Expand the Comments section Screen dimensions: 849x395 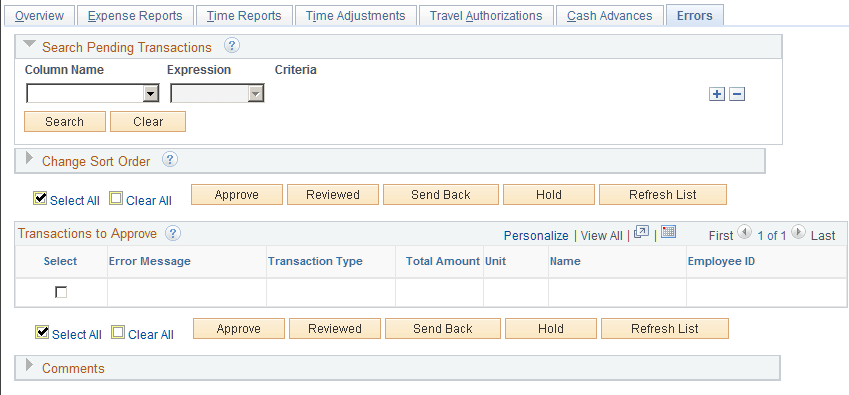(30, 366)
